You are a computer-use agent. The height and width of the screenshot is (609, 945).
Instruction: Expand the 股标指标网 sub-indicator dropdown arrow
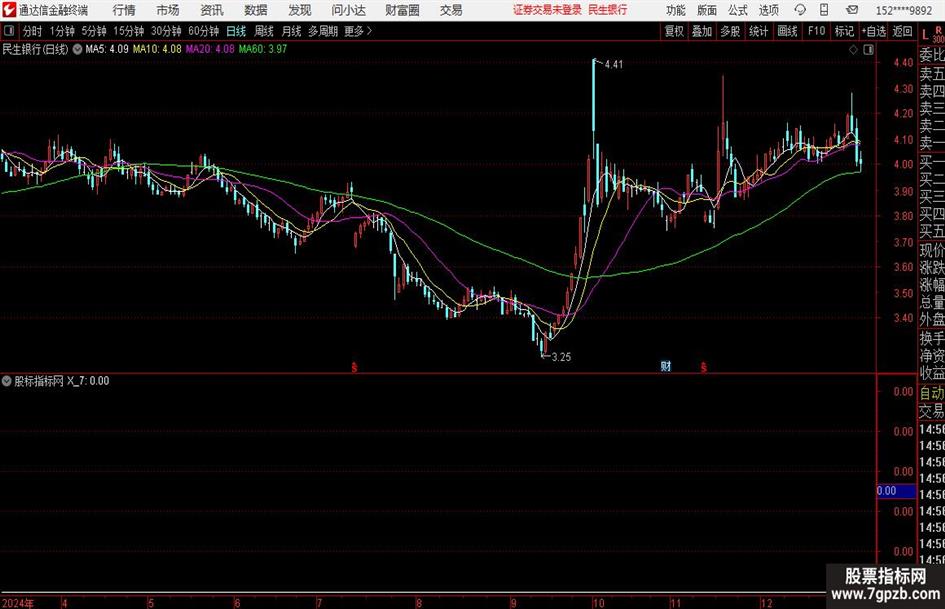[7, 381]
